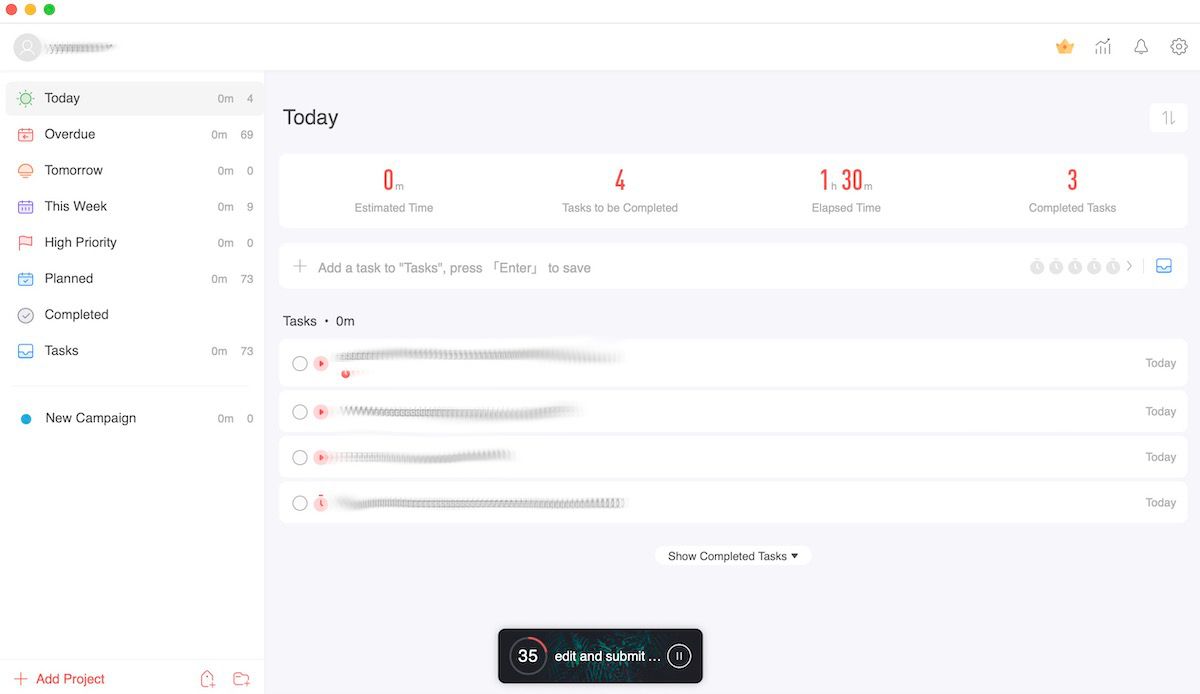This screenshot has height=694, width=1200.
Task: Expand more pomodoro estimate options chevron
Action: pyautogui.click(x=1130, y=267)
